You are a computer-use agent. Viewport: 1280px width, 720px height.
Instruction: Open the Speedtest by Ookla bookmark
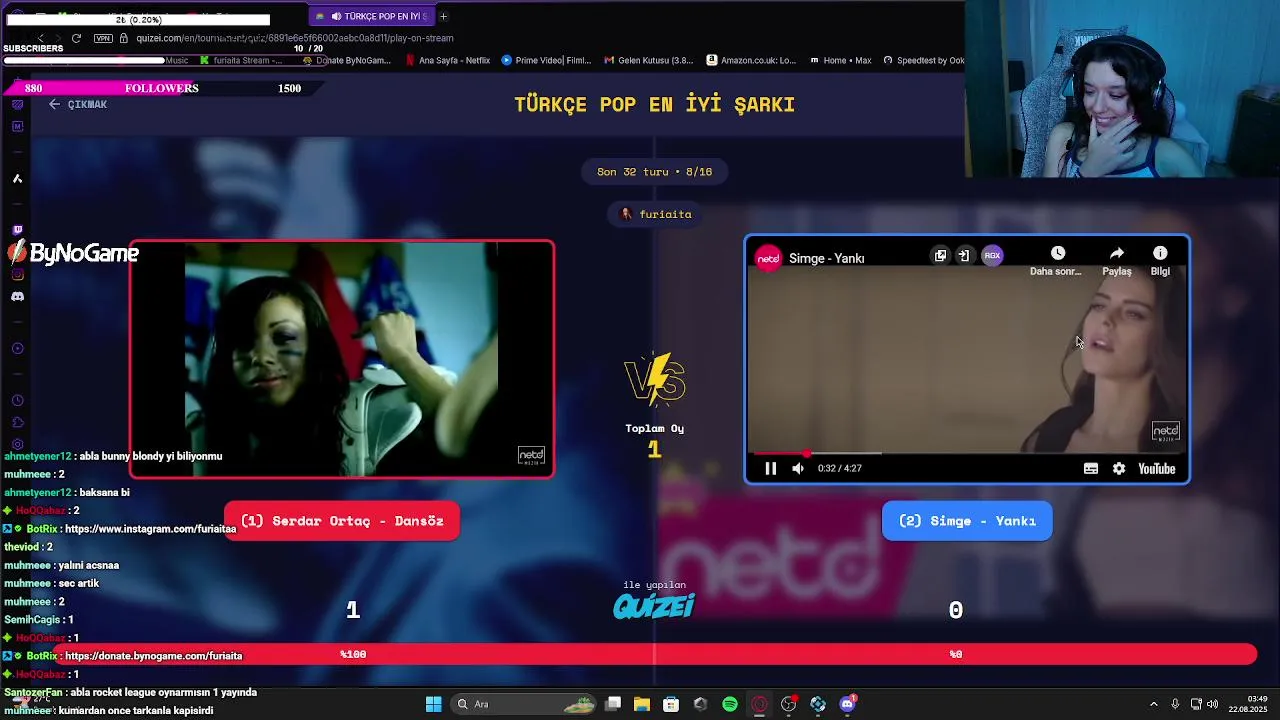pyautogui.click(x=923, y=60)
